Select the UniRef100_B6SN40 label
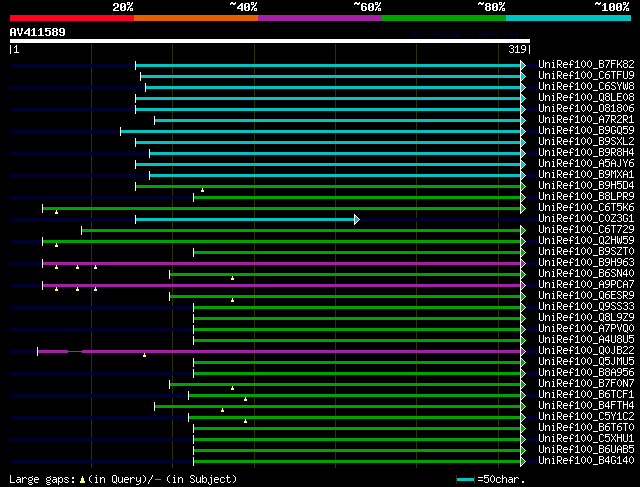640x487 pixels. tap(586, 274)
